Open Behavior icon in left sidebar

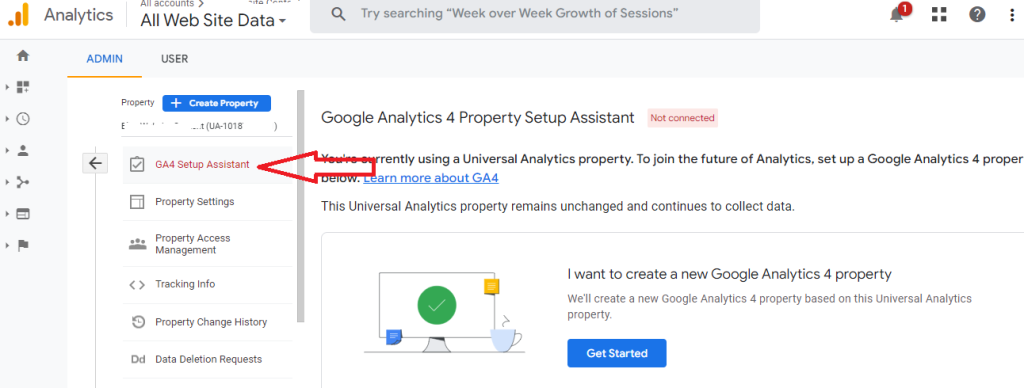point(23,214)
